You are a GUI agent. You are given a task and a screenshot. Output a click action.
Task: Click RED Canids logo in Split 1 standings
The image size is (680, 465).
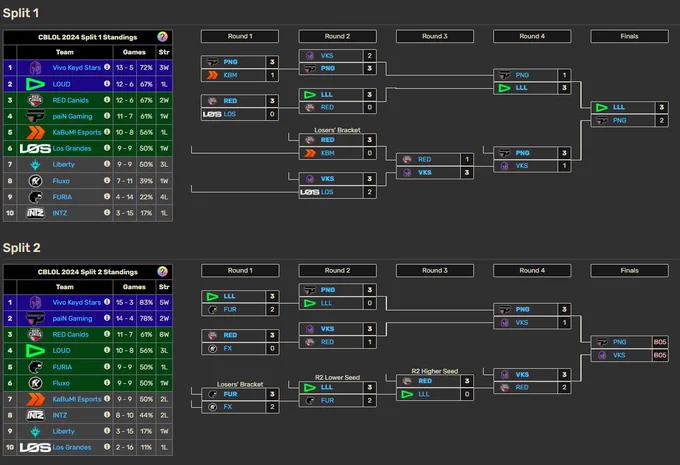[35, 100]
